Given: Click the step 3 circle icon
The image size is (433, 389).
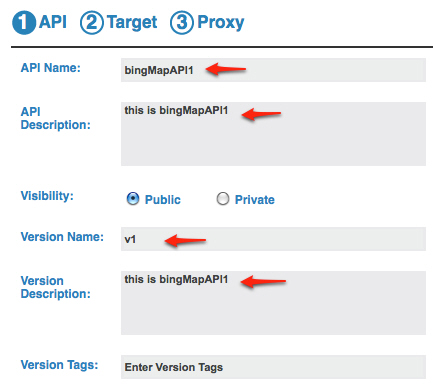Looking at the screenshot, I should coord(182,23).
